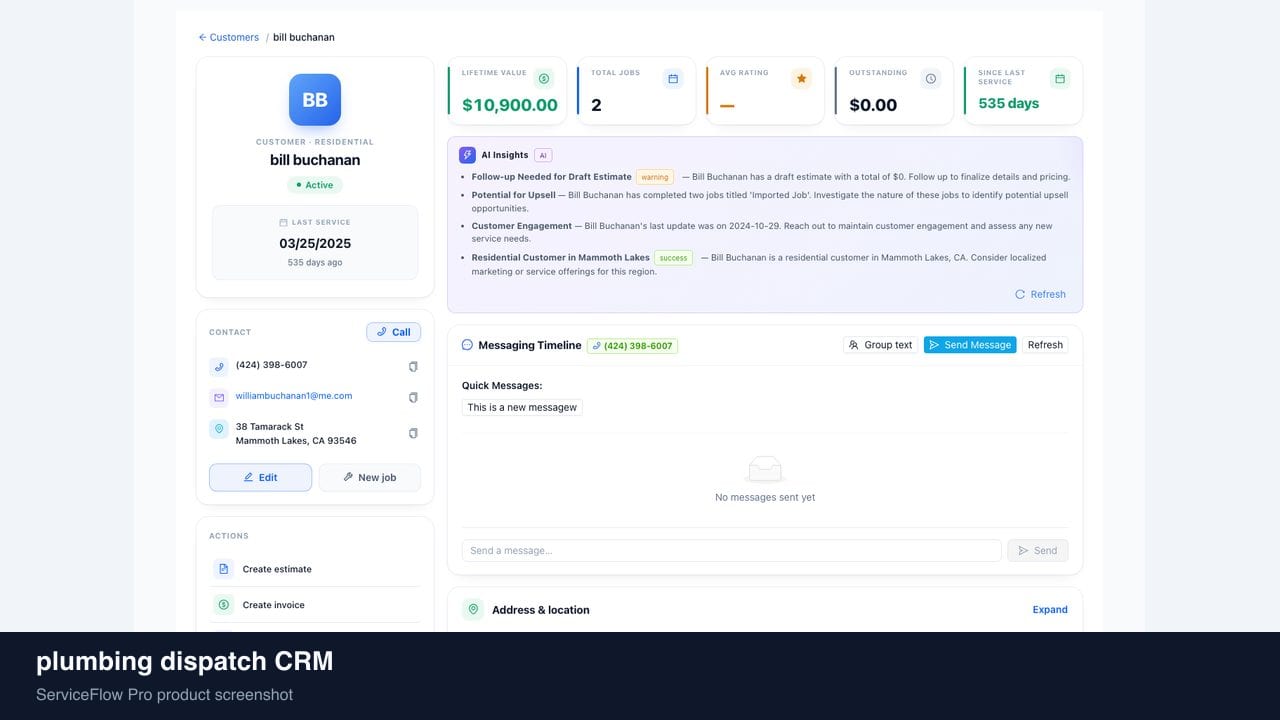Screen dimensions: 1280x720
Task: Click the Create invoice dollar icon
Action: (x=224, y=605)
